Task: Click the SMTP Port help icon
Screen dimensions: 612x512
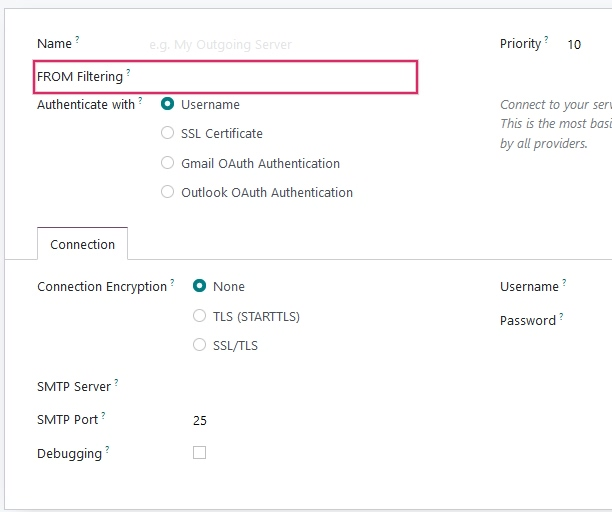Action: 103,416
